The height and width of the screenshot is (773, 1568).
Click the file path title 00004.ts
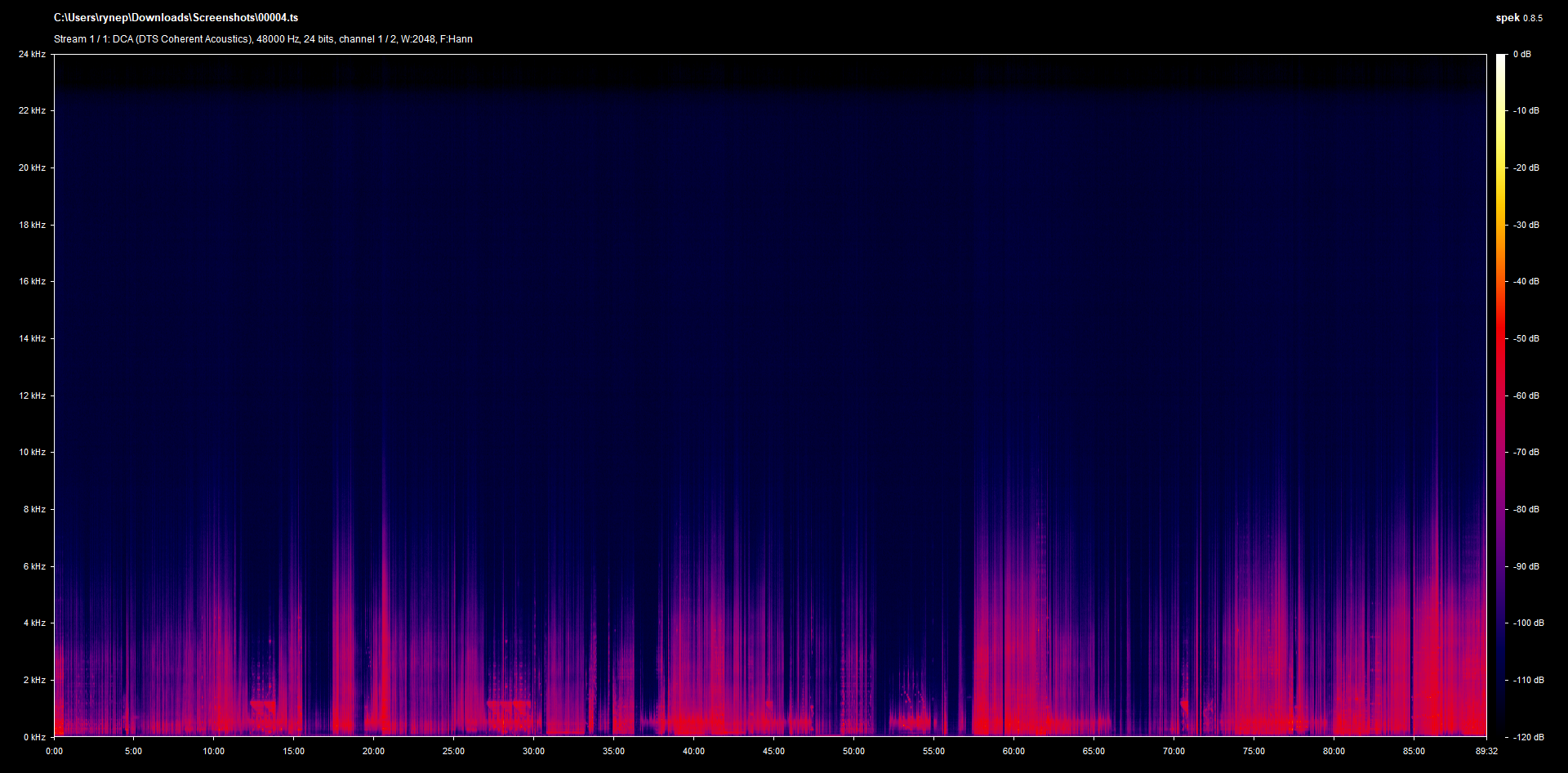[x=176, y=18]
